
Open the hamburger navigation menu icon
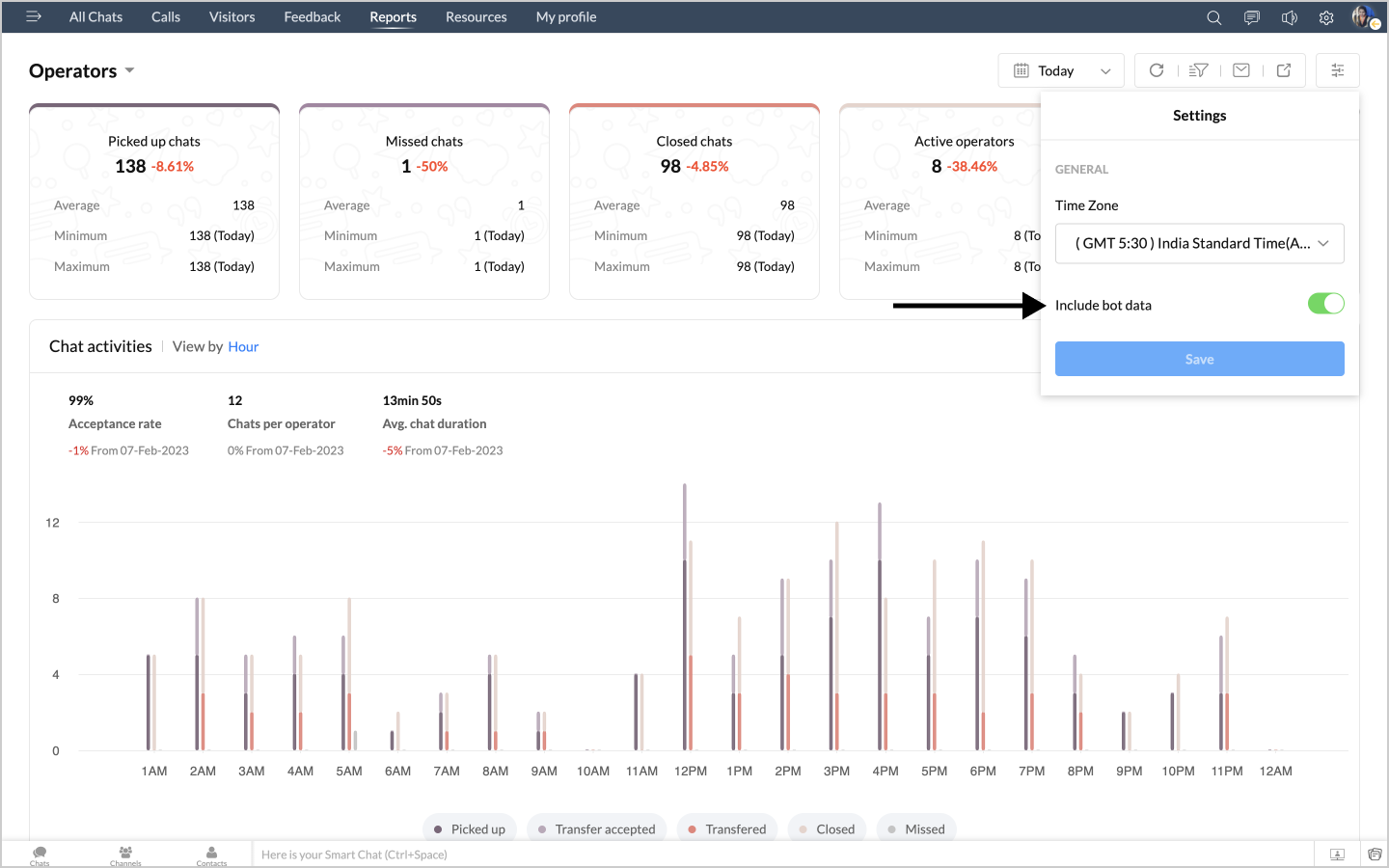(x=34, y=16)
